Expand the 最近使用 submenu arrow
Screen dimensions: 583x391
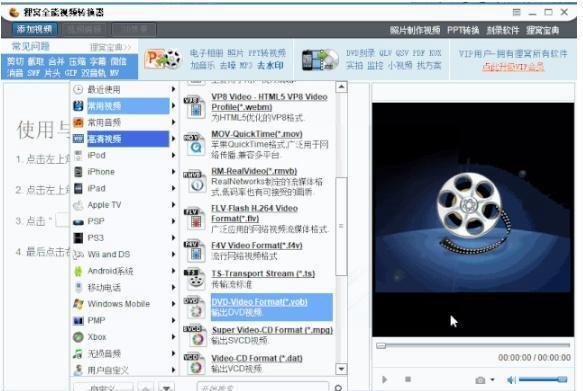(x=173, y=89)
